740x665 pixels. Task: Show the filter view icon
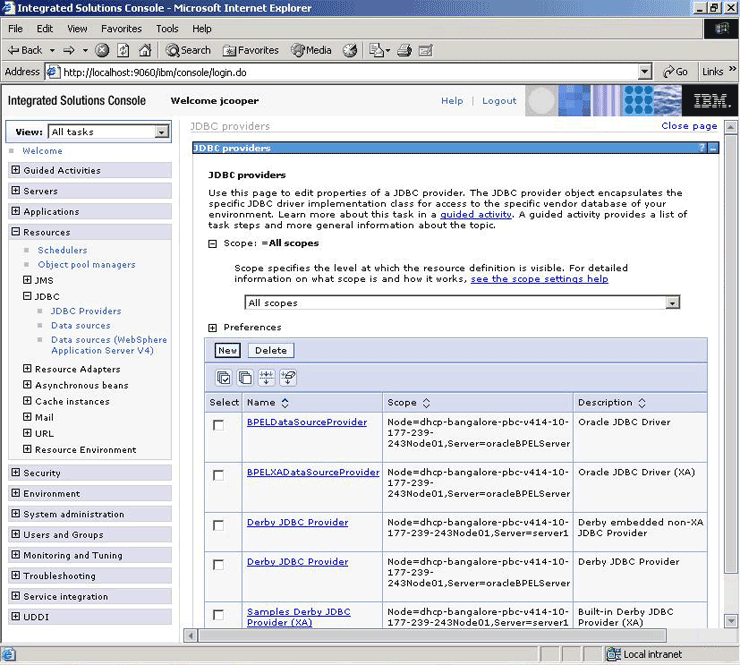267,378
